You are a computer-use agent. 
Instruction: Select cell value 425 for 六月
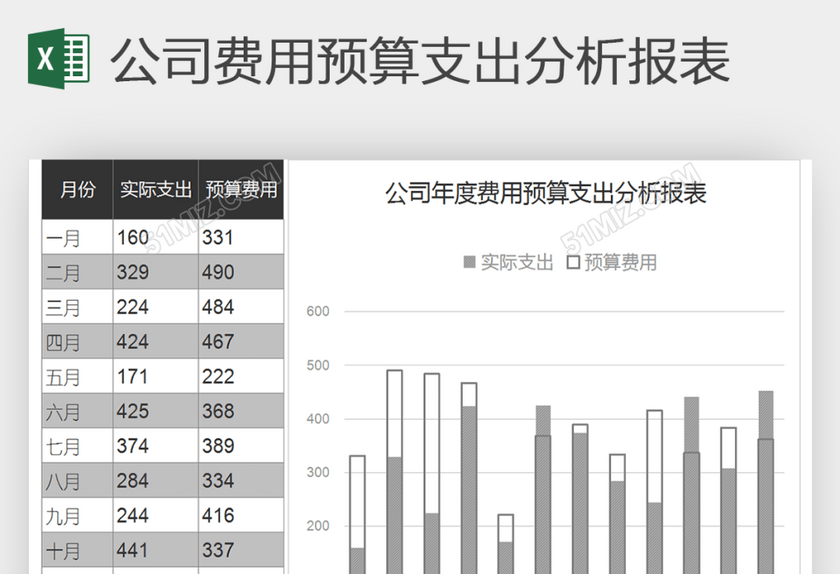133,411
